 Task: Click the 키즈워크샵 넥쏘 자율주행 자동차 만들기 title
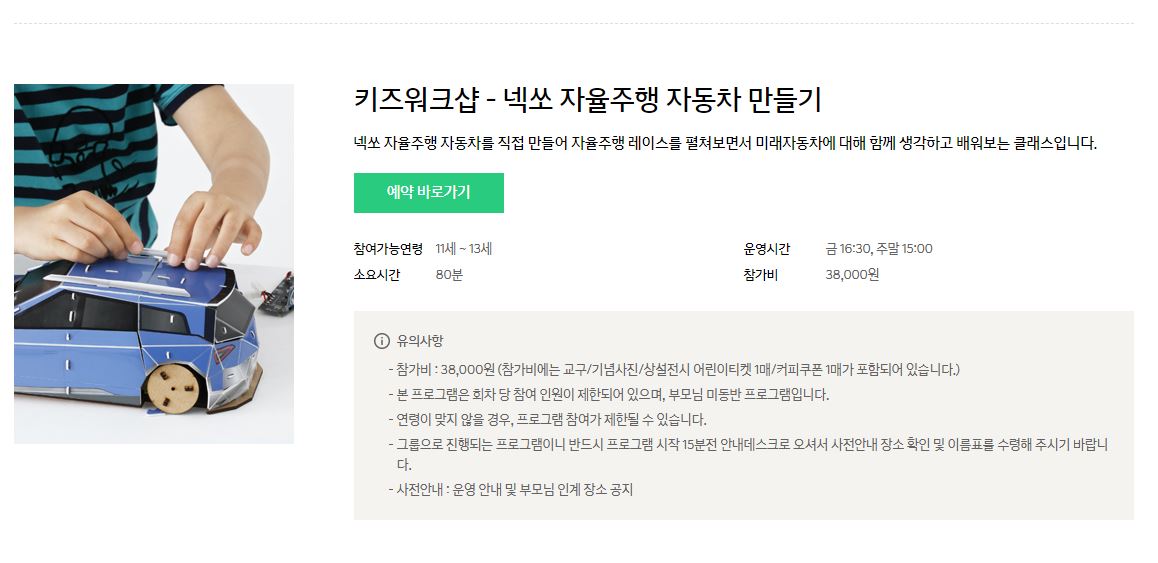(588, 100)
